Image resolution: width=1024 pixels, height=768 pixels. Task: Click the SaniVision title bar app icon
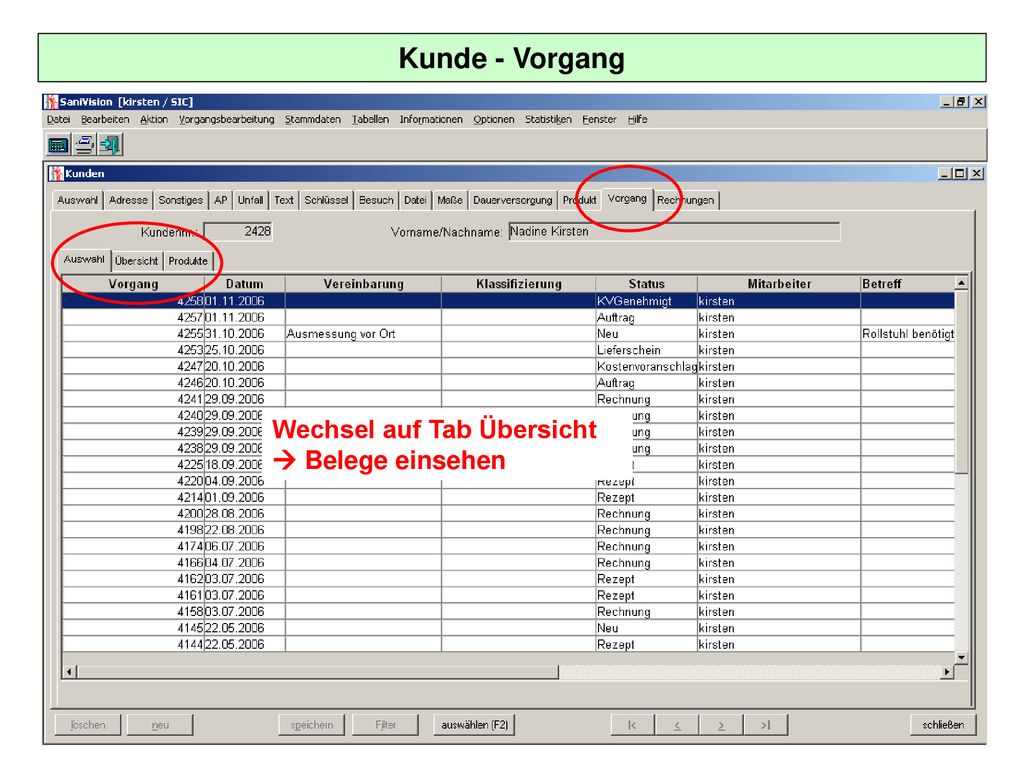(51, 102)
